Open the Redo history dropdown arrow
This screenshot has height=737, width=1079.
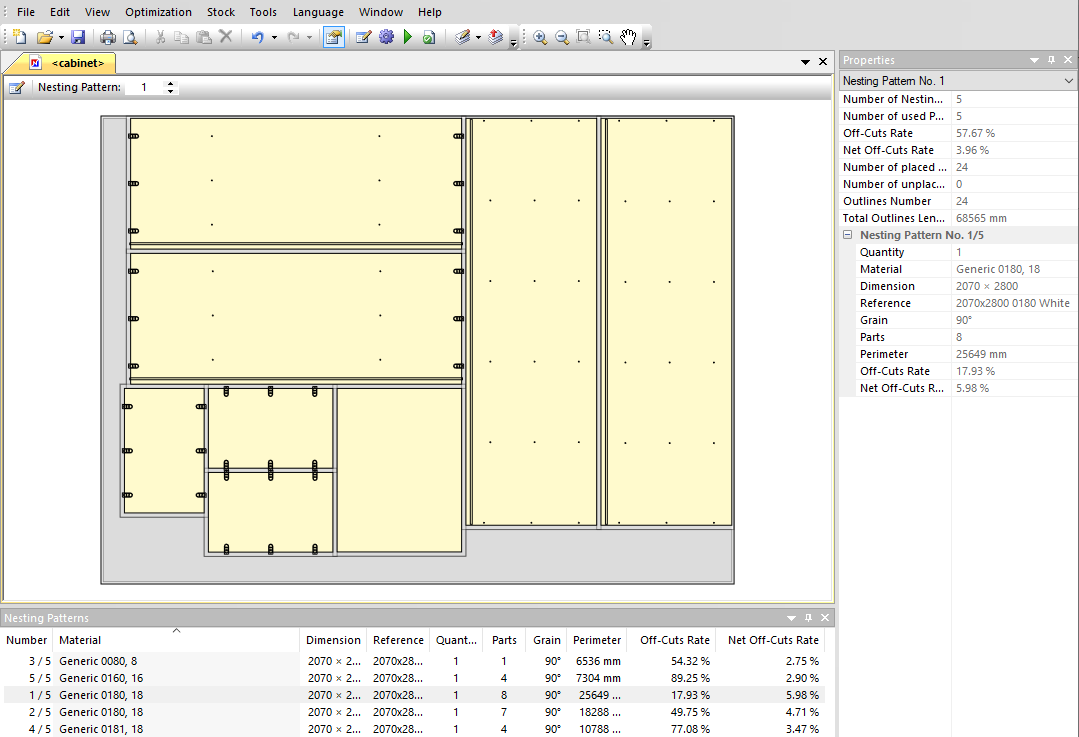click(310, 37)
